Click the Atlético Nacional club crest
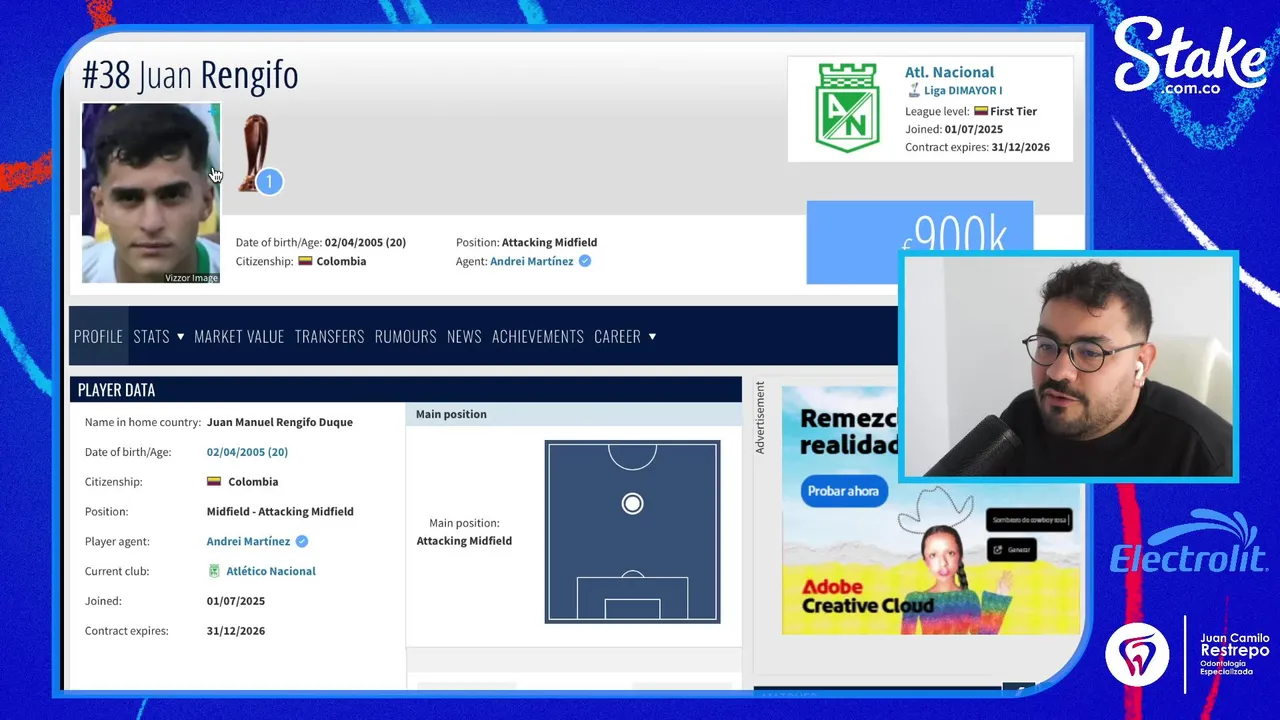The image size is (1280, 720). coord(847,108)
